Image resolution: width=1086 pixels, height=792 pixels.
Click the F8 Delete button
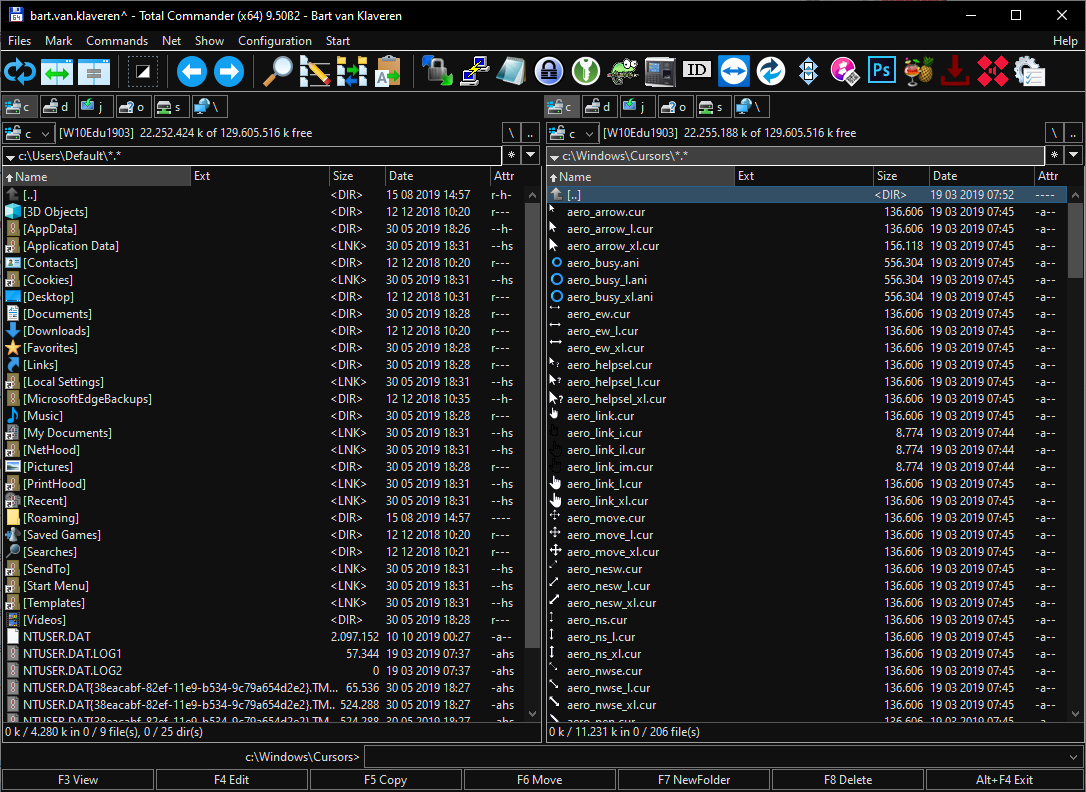point(848,780)
